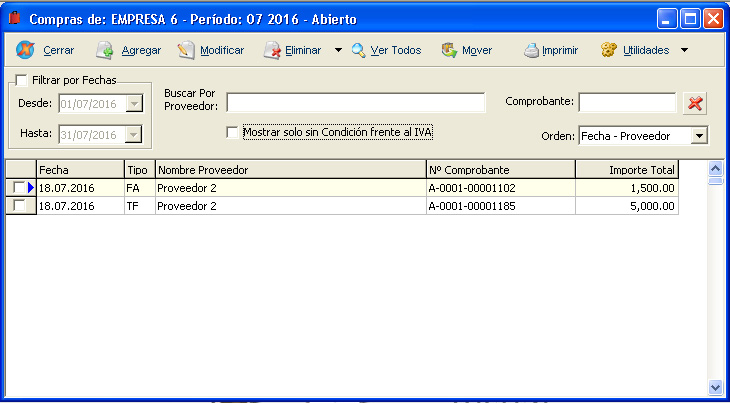This screenshot has width=730, height=403.
Task: Click the Ver Todos magnifier icon
Action: [x=358, y=50]
